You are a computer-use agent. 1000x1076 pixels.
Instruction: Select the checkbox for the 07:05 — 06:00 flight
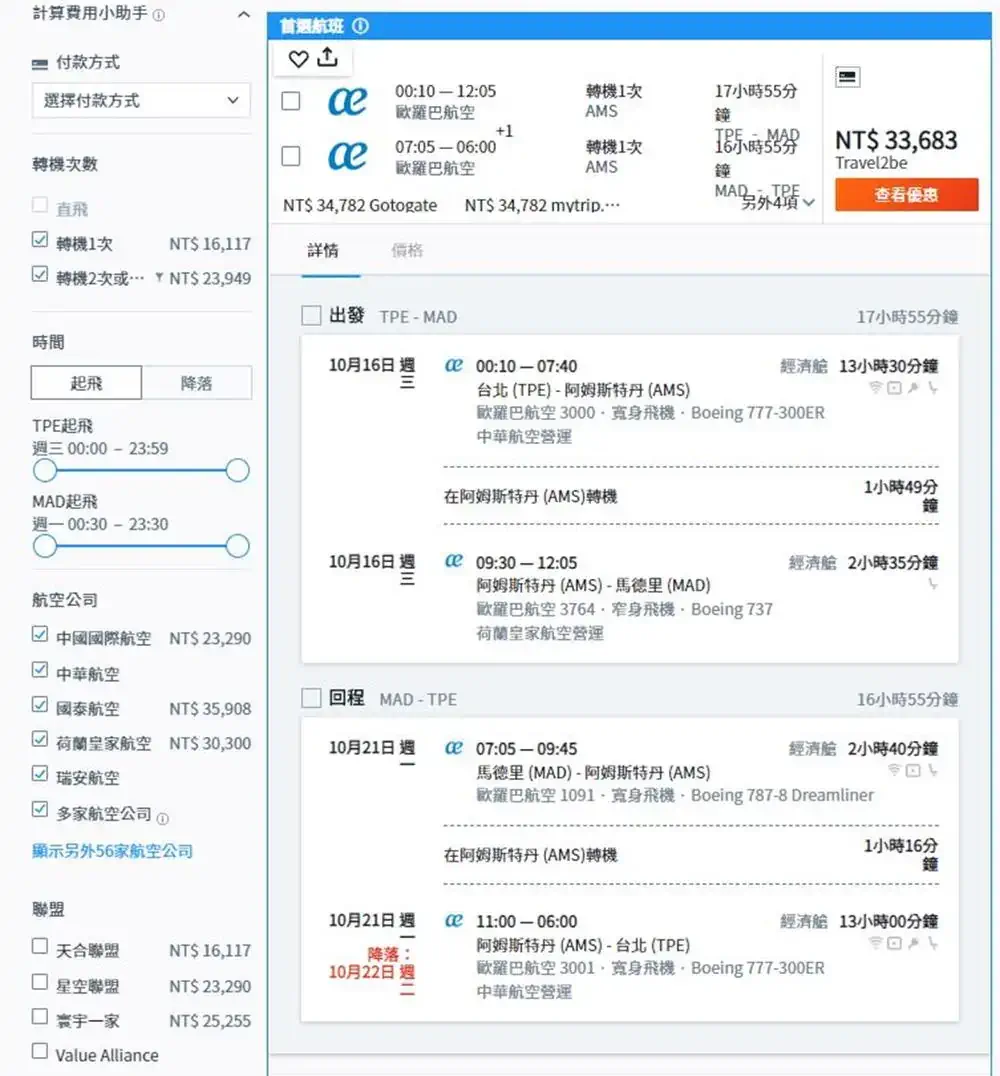point(291,156)
